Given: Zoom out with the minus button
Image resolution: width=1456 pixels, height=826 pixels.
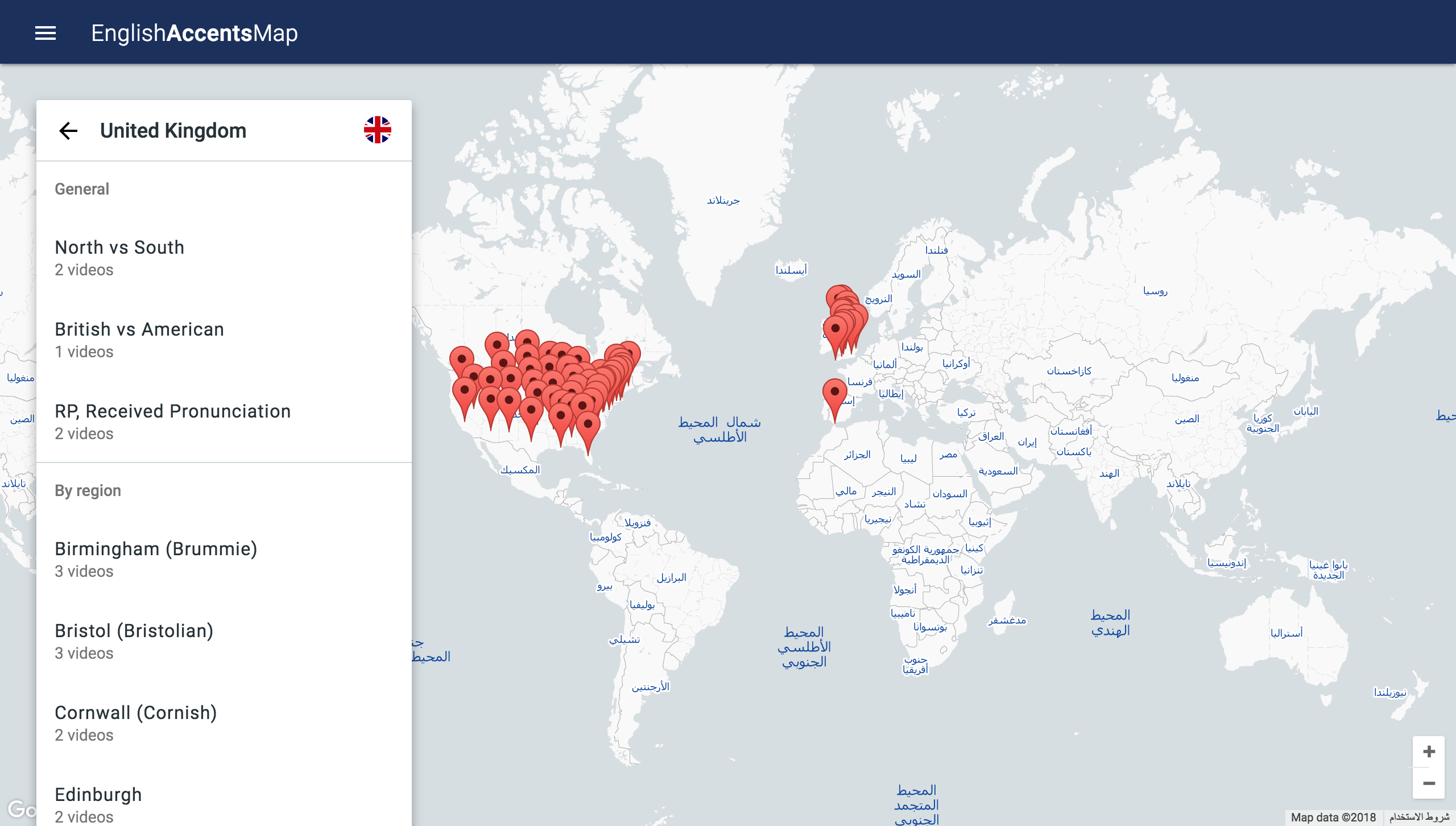Looking at the screenshot, I should coord(1429,783).
